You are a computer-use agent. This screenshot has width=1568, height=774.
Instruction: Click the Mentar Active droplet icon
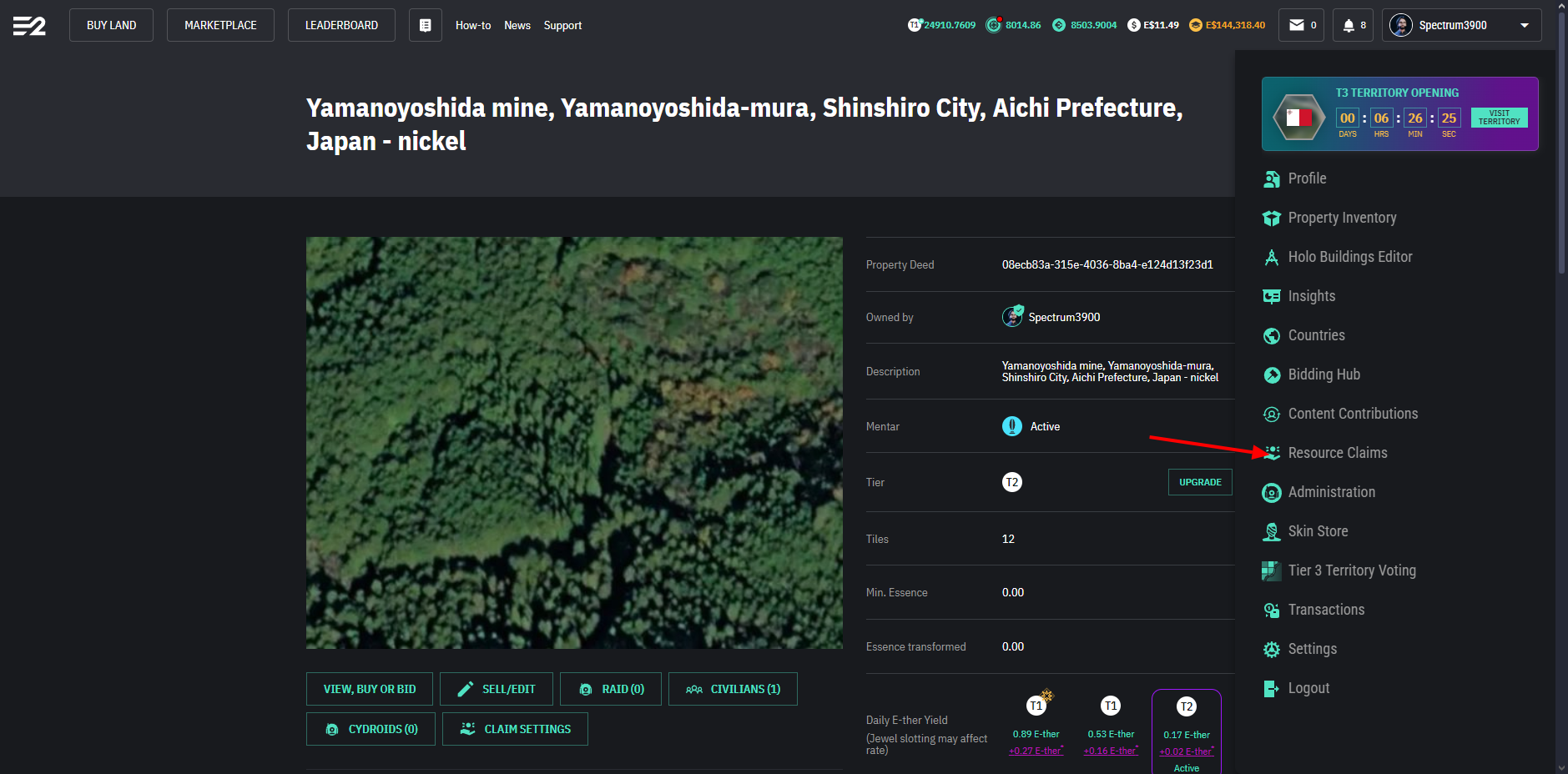[x=1011, y=426]
